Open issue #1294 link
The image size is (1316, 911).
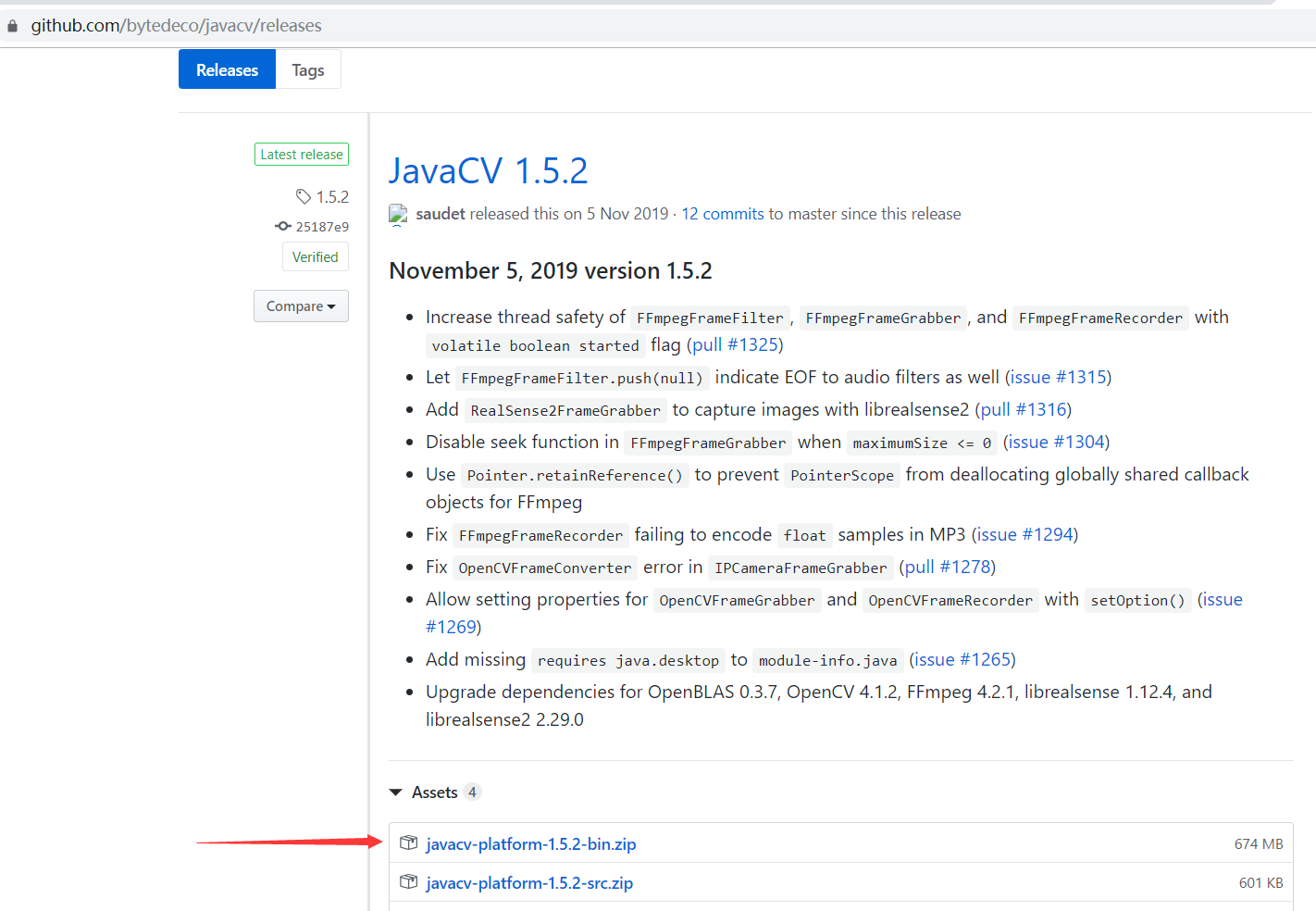[x=1025, y=534]
